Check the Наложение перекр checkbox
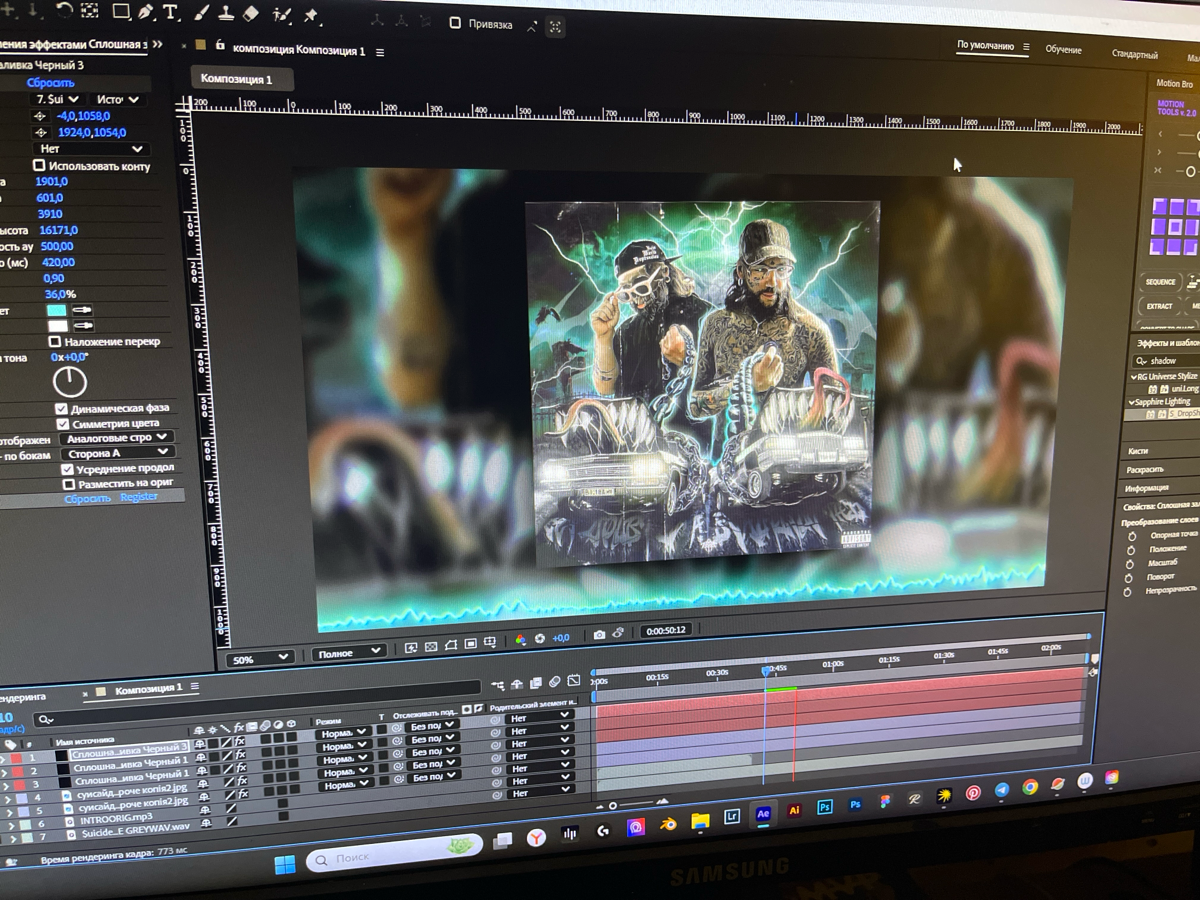The width and height of the screenshot is (1200, 900). point(55,341)
